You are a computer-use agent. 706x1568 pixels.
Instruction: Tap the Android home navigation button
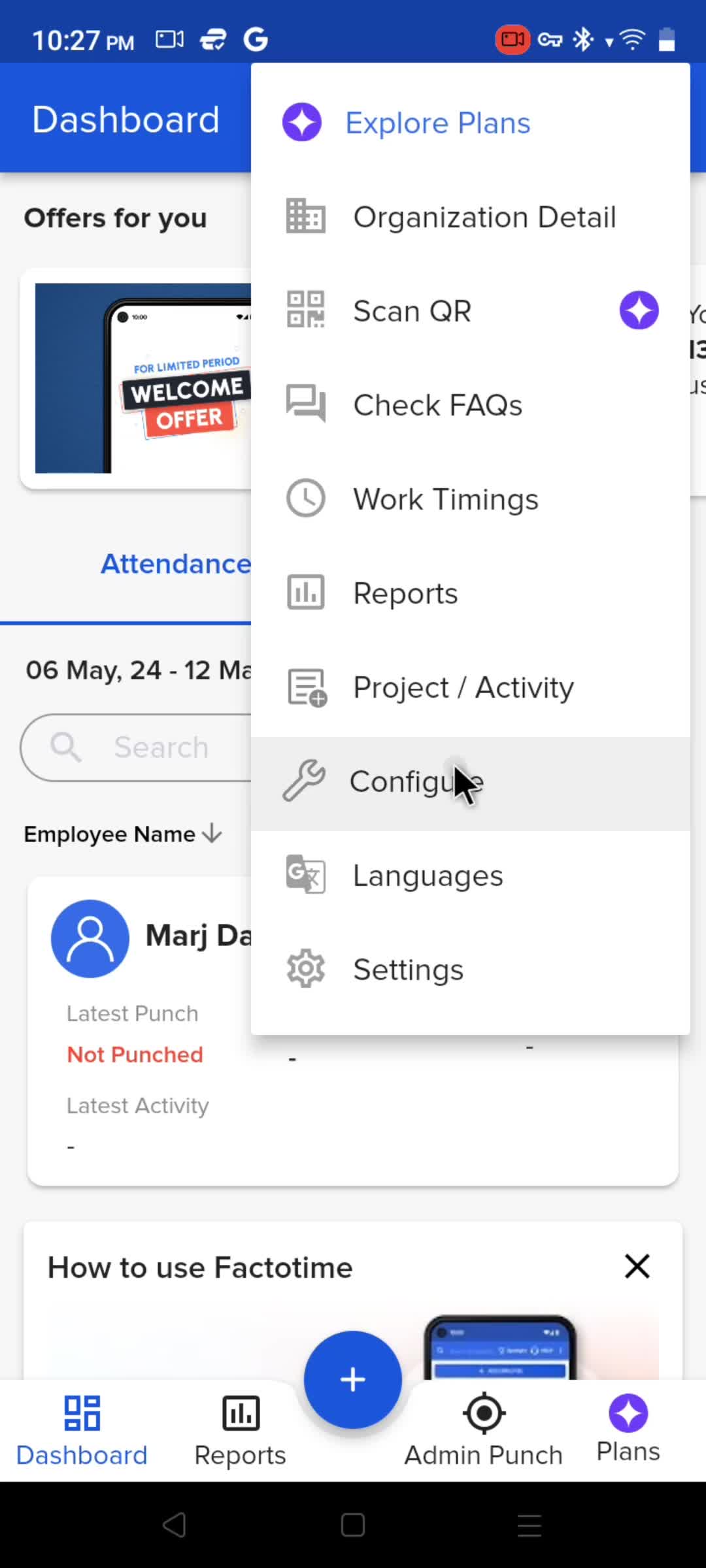pos(353,1526)
